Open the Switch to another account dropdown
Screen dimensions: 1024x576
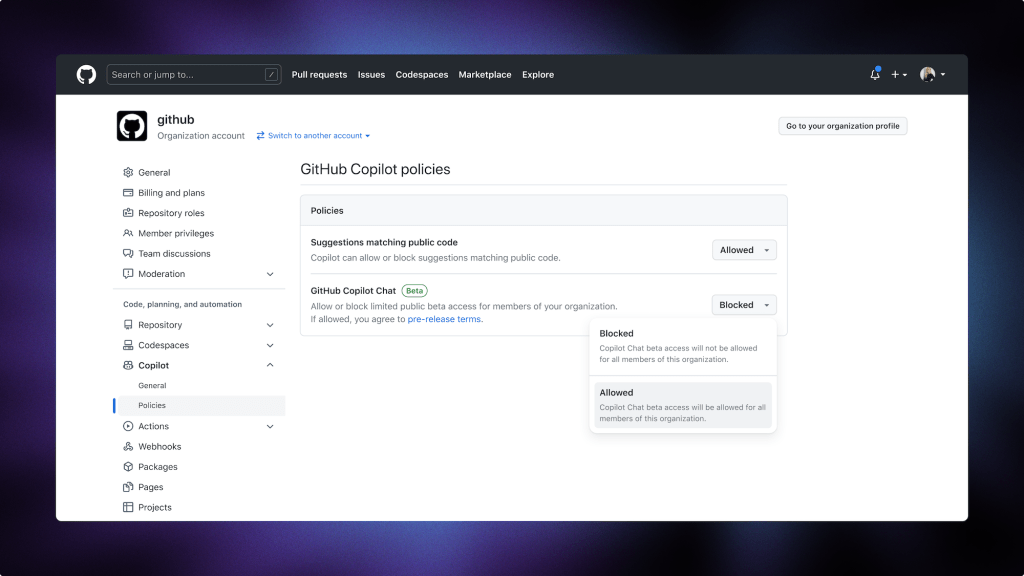click(x=313, y=135)
